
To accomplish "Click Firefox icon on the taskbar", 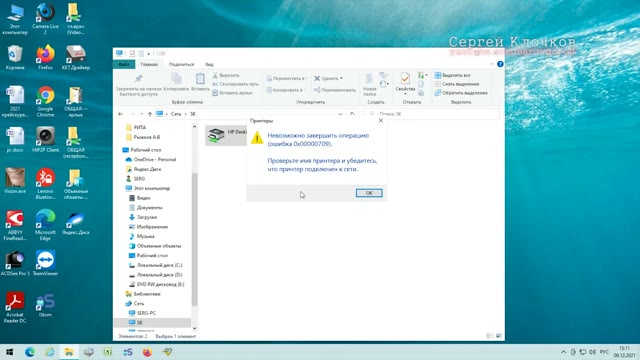I will click(147, 352).
